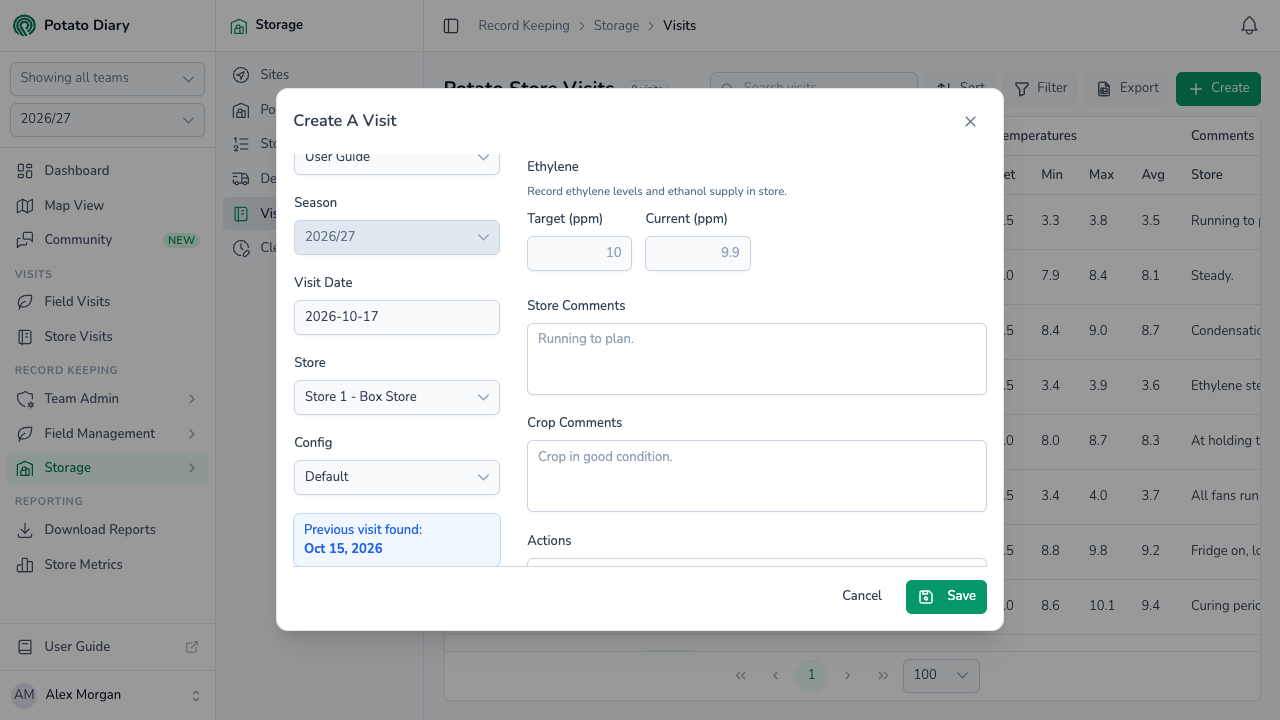Cancel the visit creation
Image resolution: width=1280 pixels, height=720 pixels.
pos(862,596)
